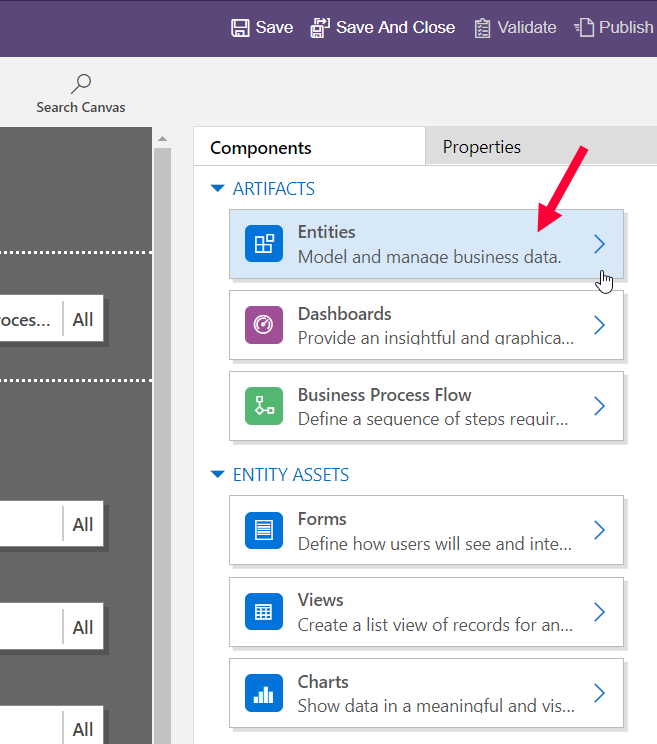Image resolution: width=657 pixels, height=744 pixels.
Task: Select the Components tab
Action: point(261,148)
